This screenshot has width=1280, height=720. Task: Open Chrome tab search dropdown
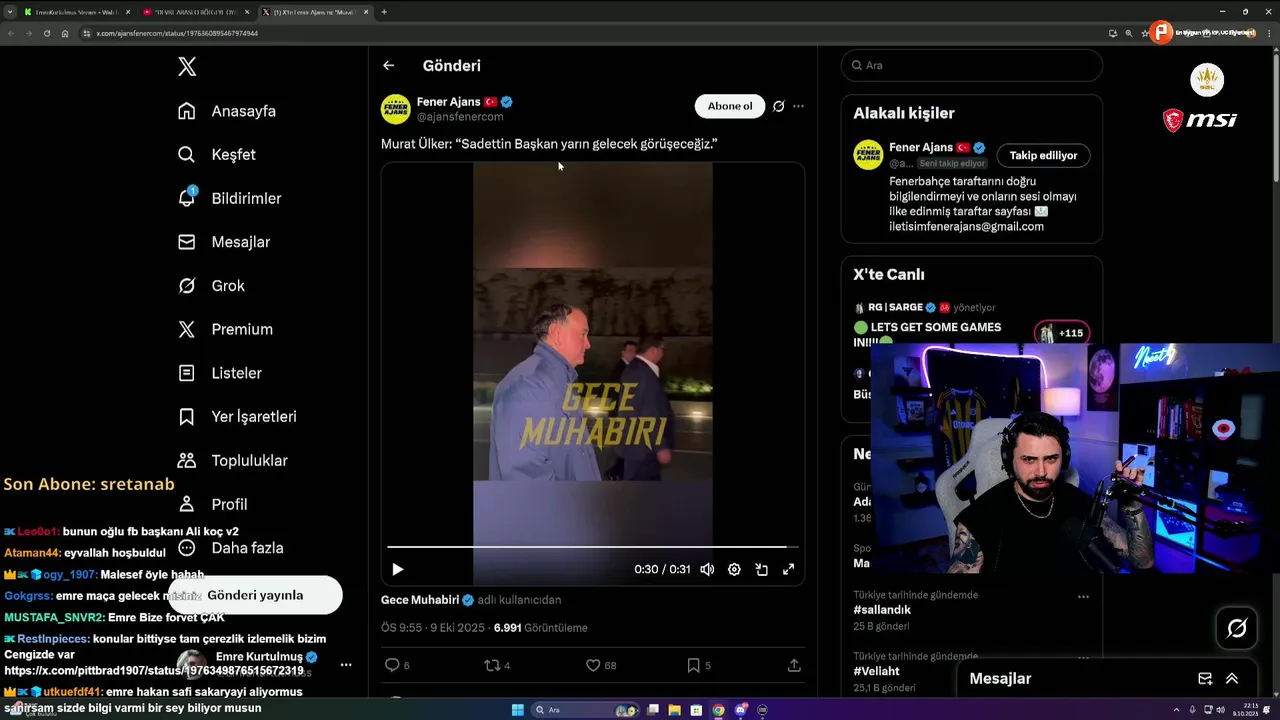click(x=9, y=12)
